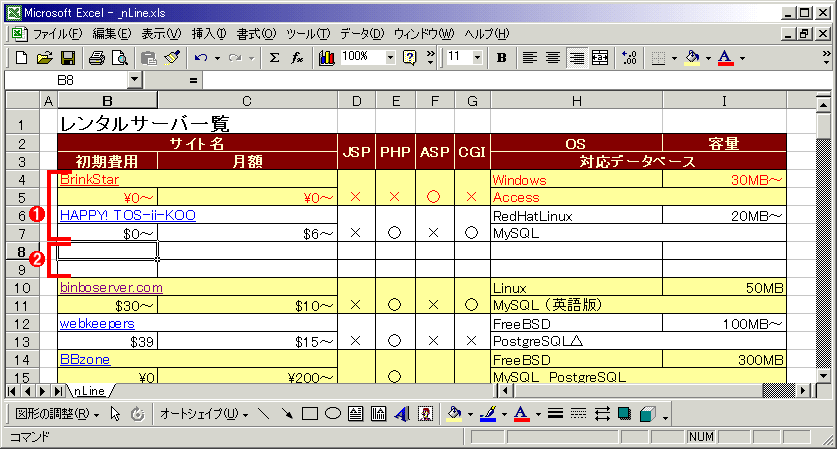Open the ファイル(F) menu

pyautogui.click(x=58, y=34)
